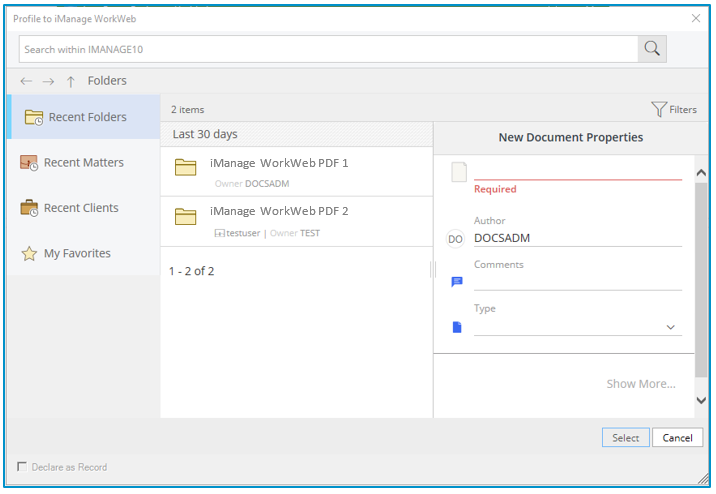Switch to Recent Matters
The width and height of the screenshot is (716, 494).
click(83, 162)
